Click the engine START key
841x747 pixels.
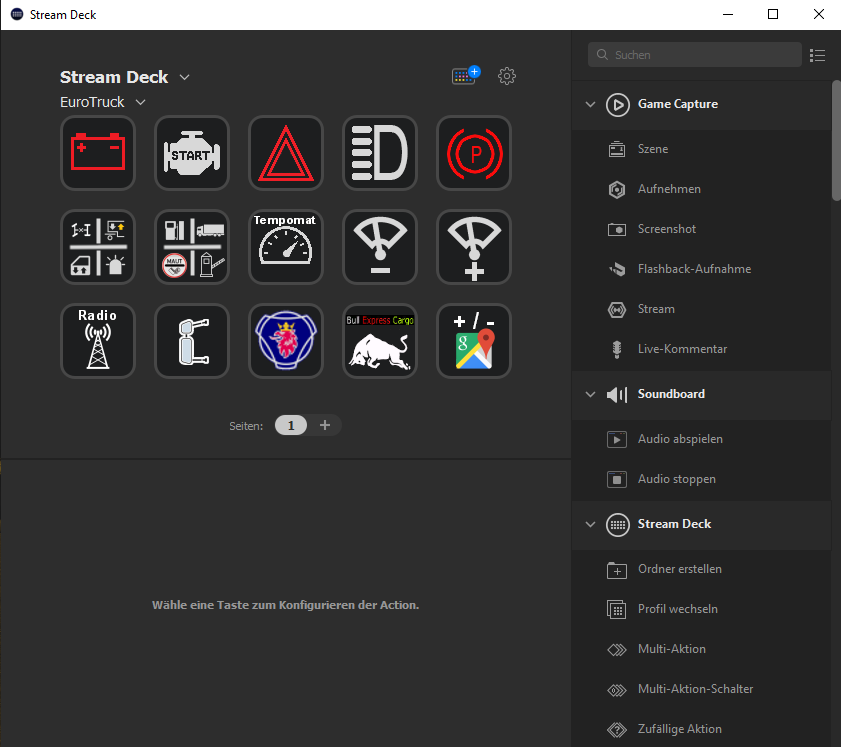coord(192,153)
